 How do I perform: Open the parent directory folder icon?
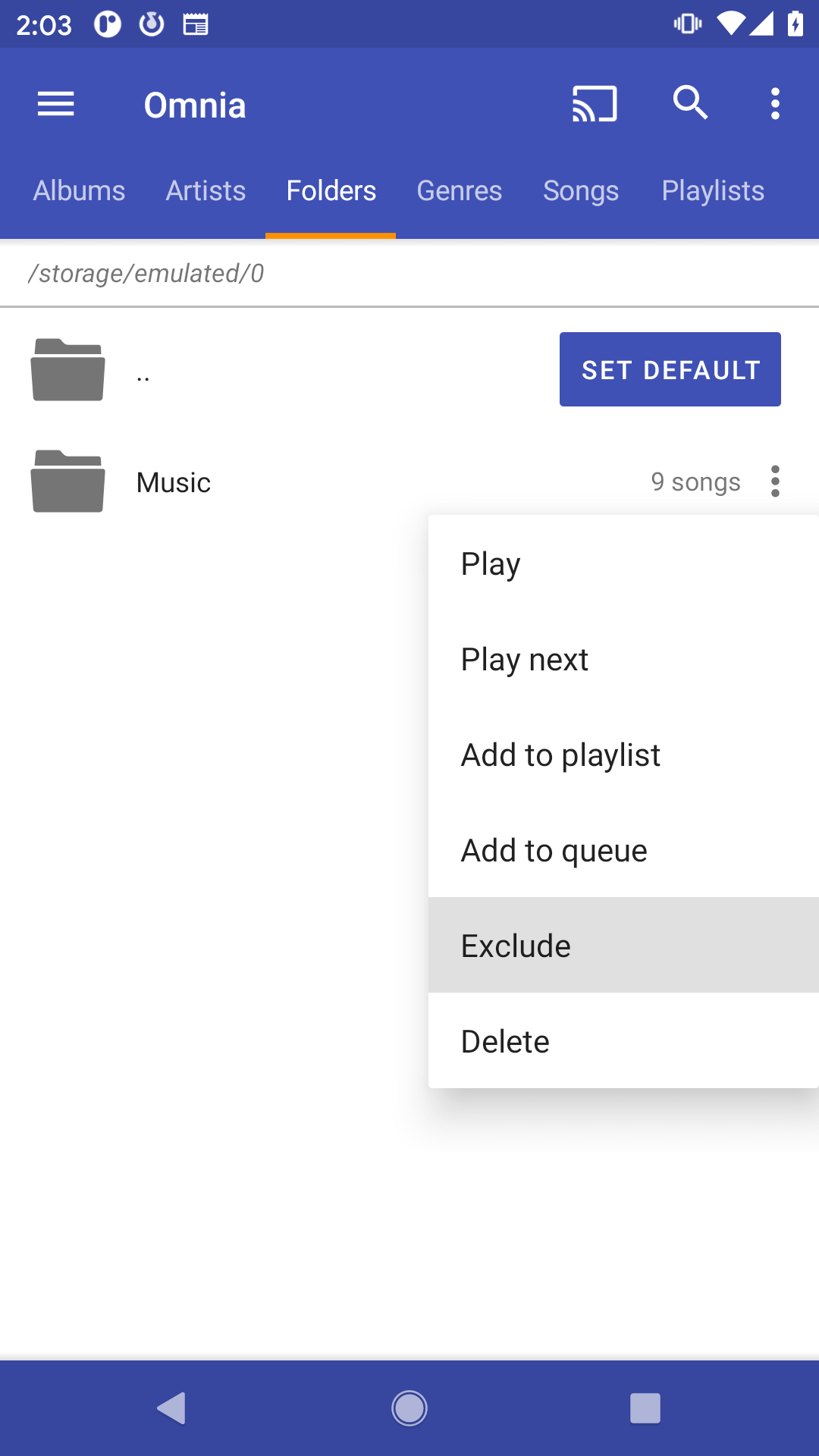67,370
